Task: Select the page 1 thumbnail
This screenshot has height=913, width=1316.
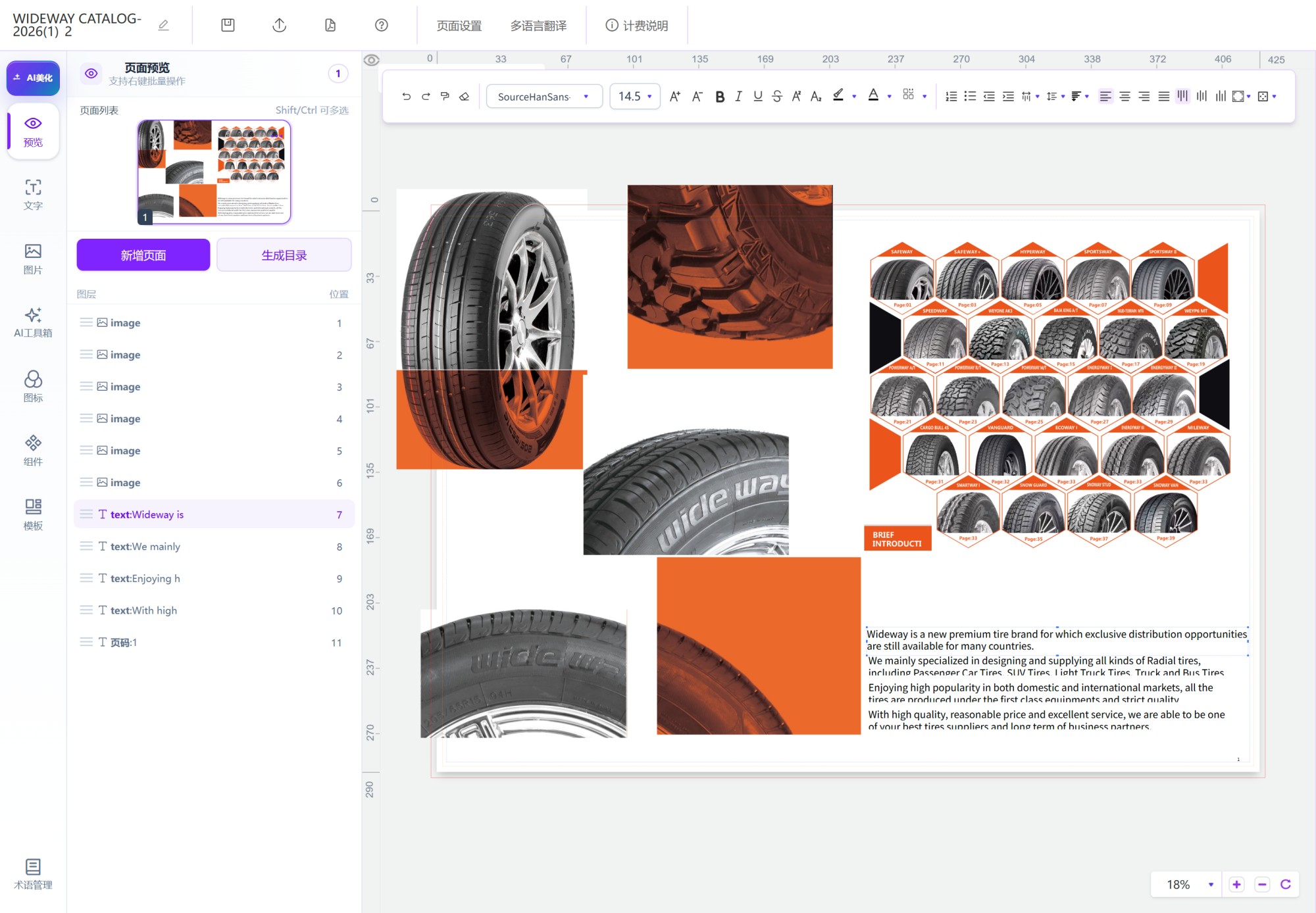Action: click(214, 172)
